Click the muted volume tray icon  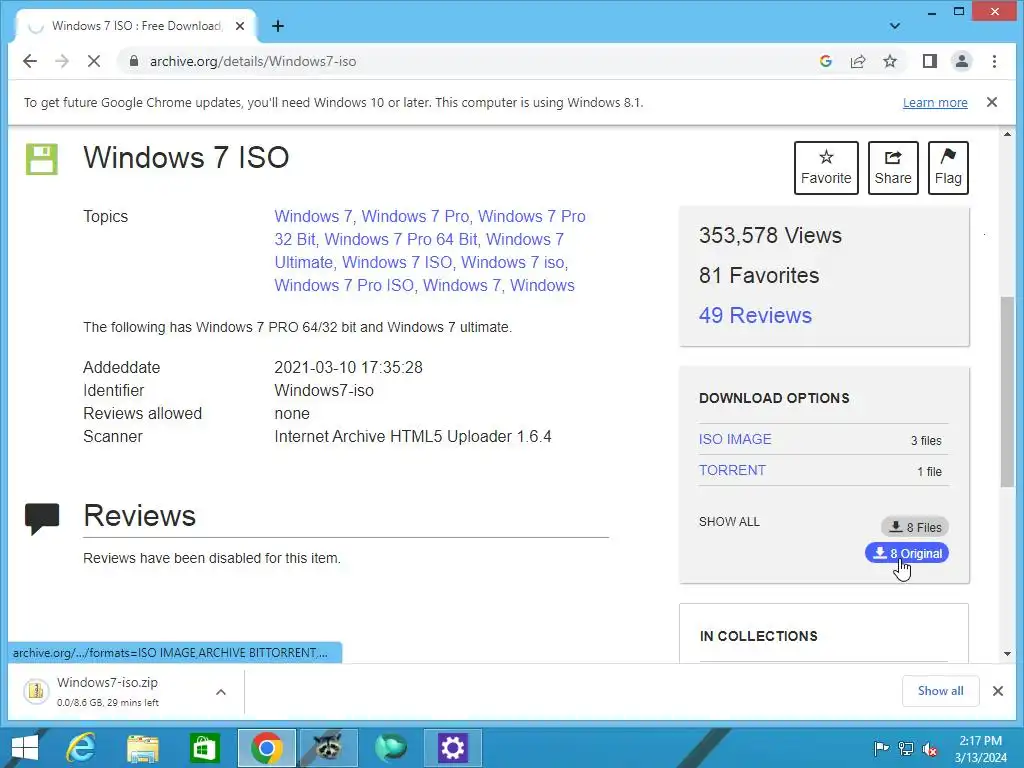(930, 748)
